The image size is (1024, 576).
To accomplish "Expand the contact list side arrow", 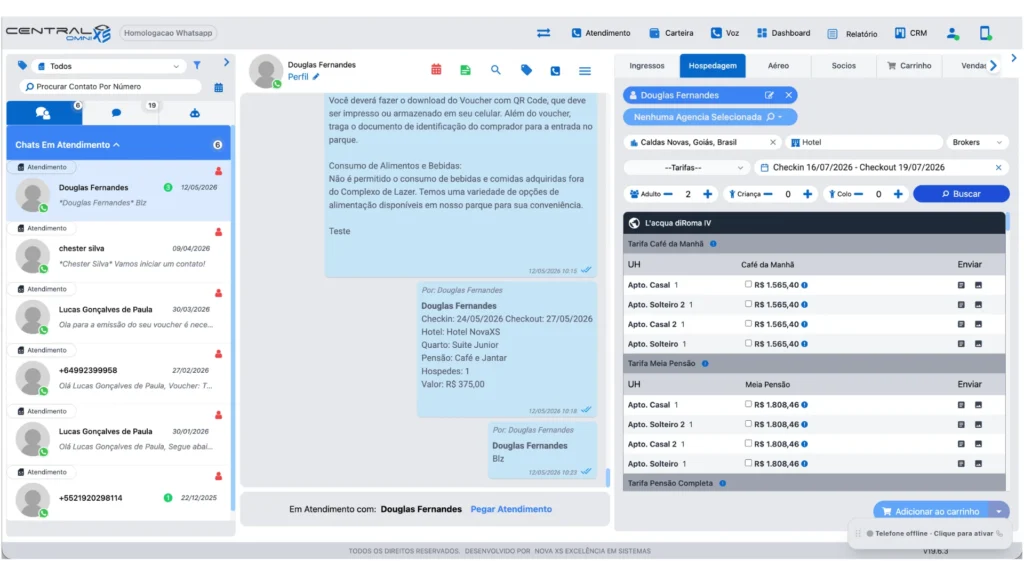I will pyautogui.click(x=226, y=63).
